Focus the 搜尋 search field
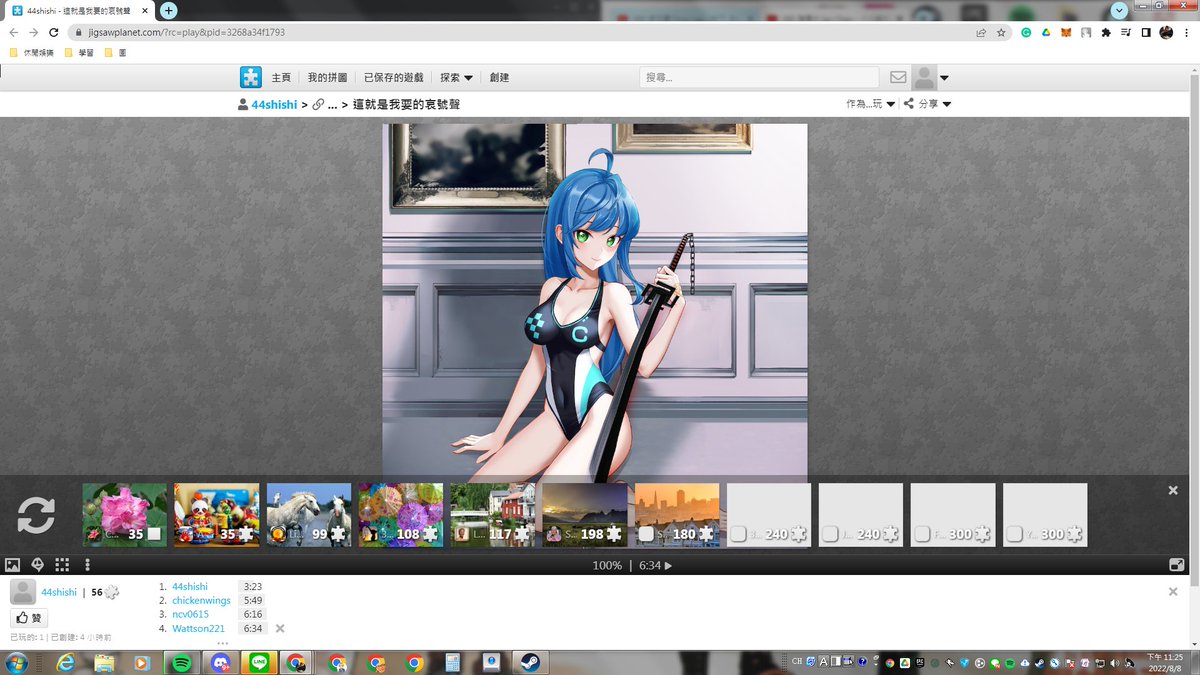 [x=758, y=77]
